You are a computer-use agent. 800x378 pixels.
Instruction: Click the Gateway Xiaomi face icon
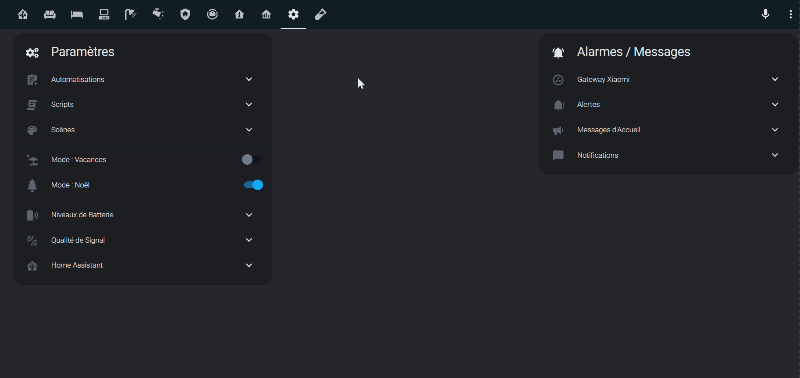click(x=558, y=80)
